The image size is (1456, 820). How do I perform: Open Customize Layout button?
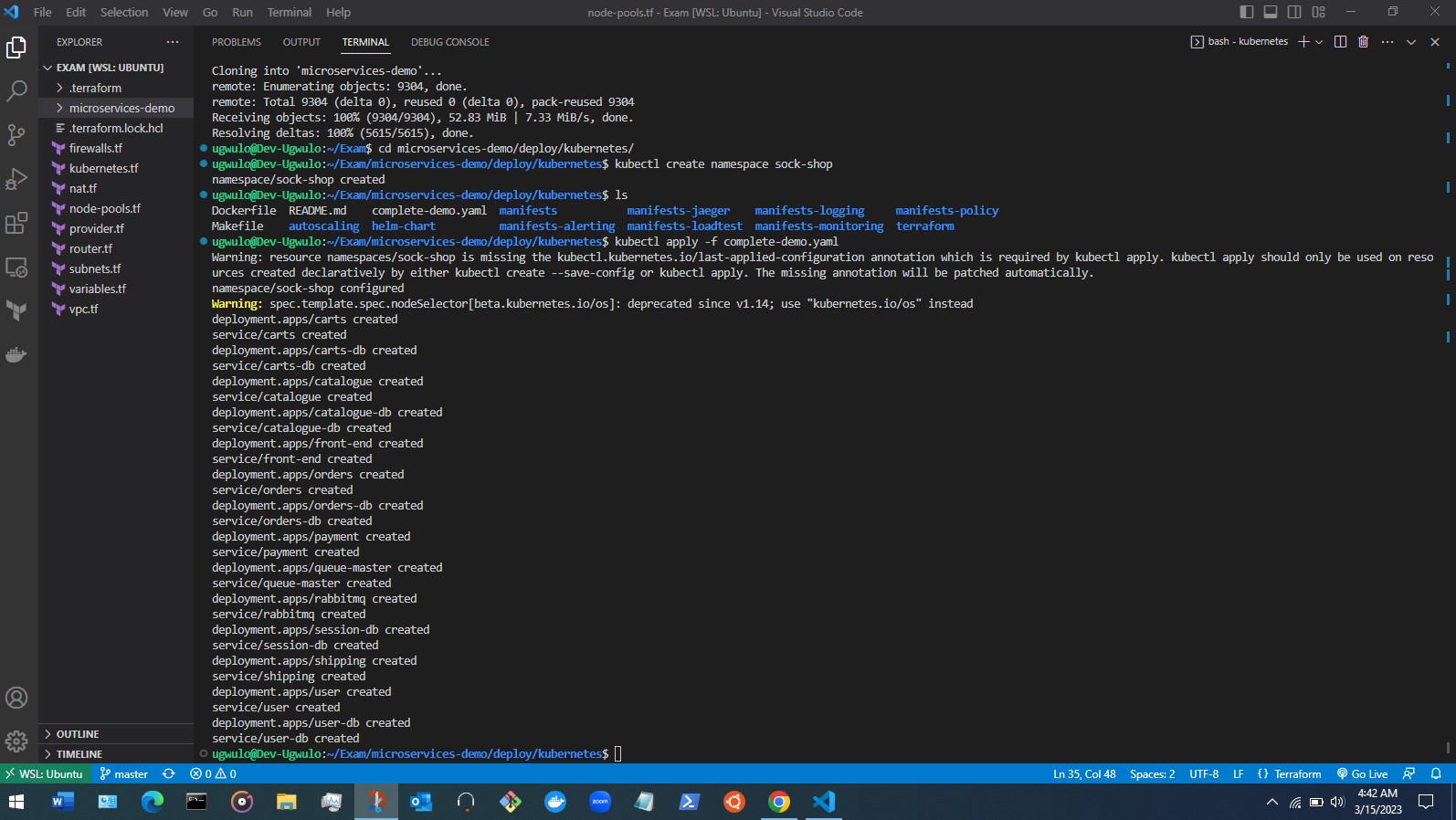pyautogui.click(x=1318, y=12)
